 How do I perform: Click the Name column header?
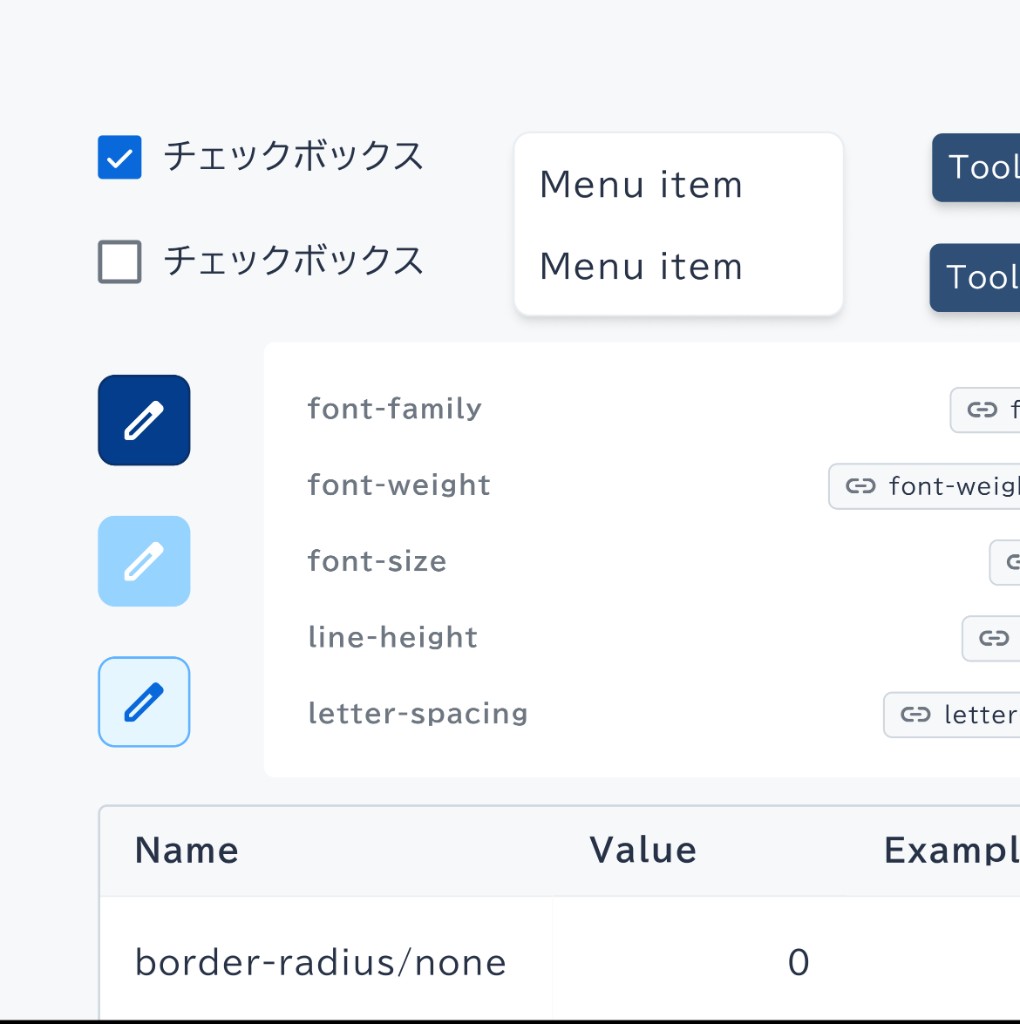[187, 850]
